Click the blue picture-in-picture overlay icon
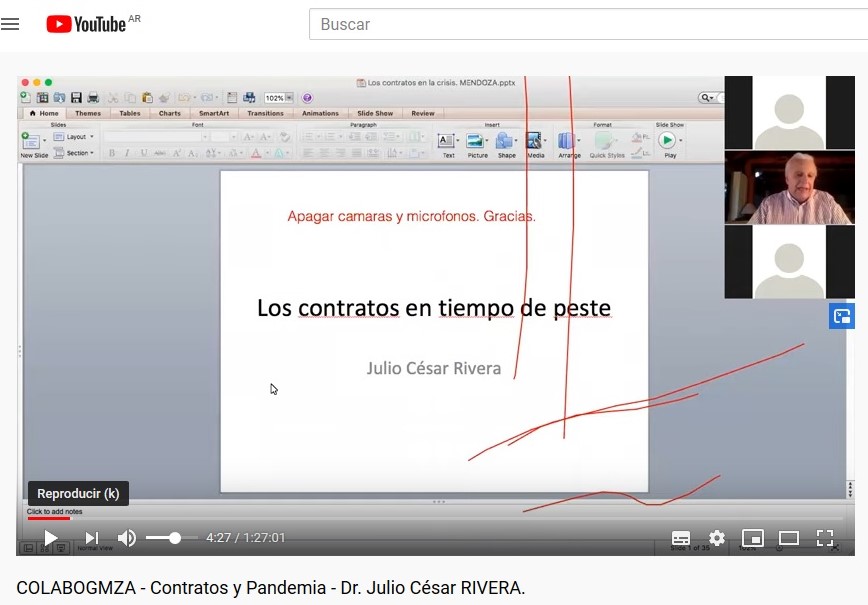Image resolution: width=868 pixels, height=605 pixels. (x=841, y=317)
